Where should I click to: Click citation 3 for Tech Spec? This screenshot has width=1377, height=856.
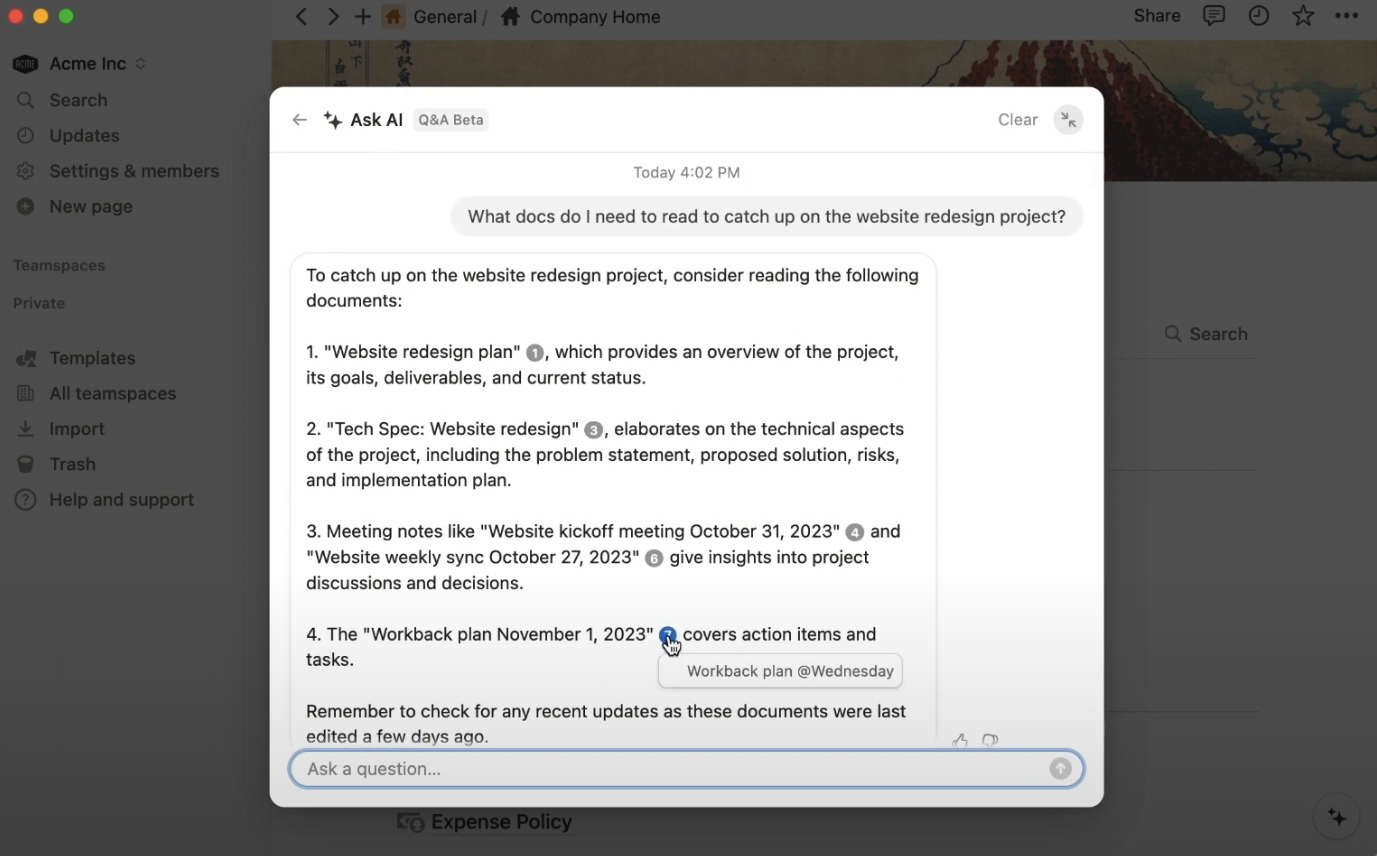(593, 430)
